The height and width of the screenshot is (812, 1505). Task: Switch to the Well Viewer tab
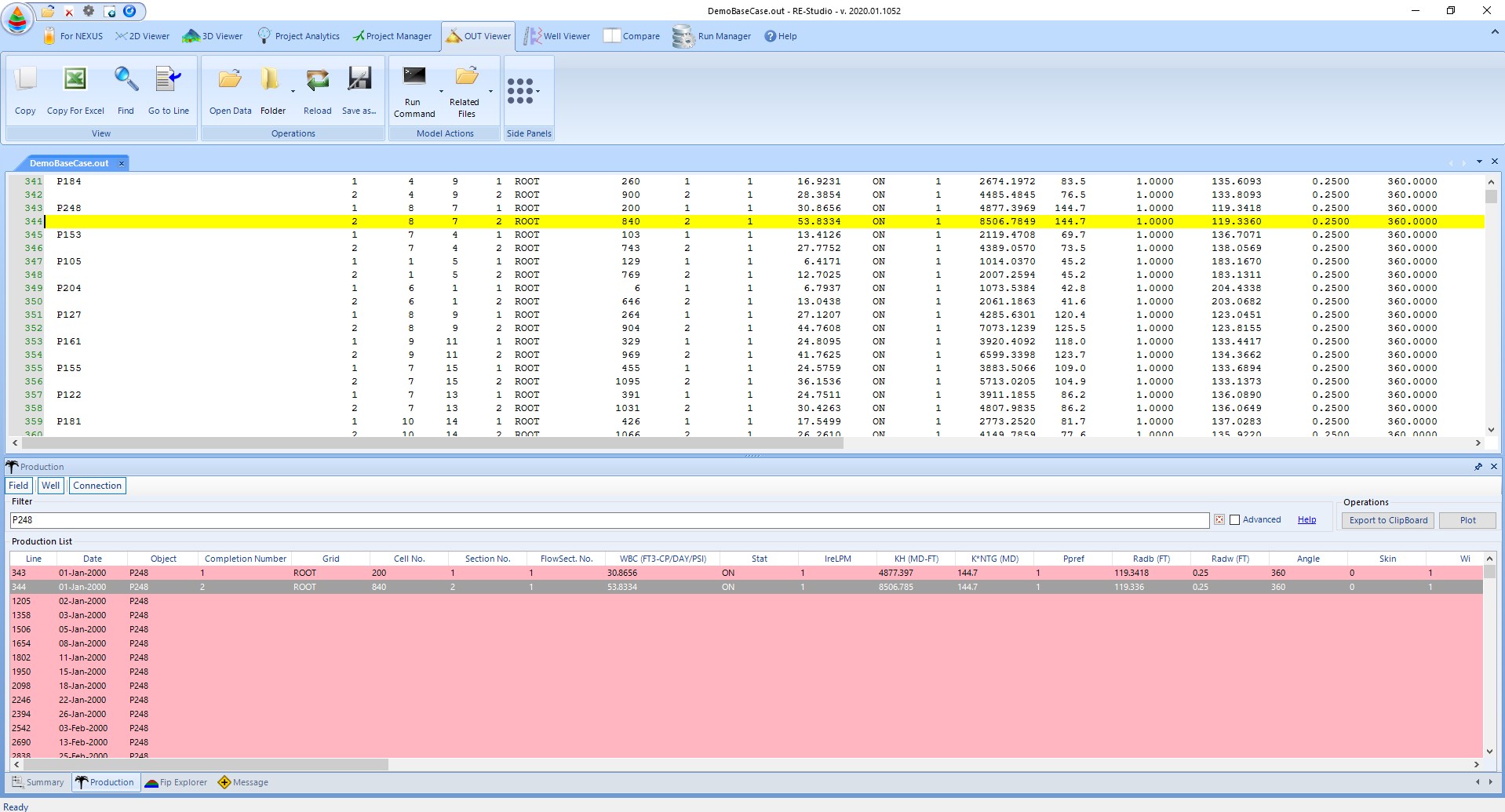pos(558,36)
